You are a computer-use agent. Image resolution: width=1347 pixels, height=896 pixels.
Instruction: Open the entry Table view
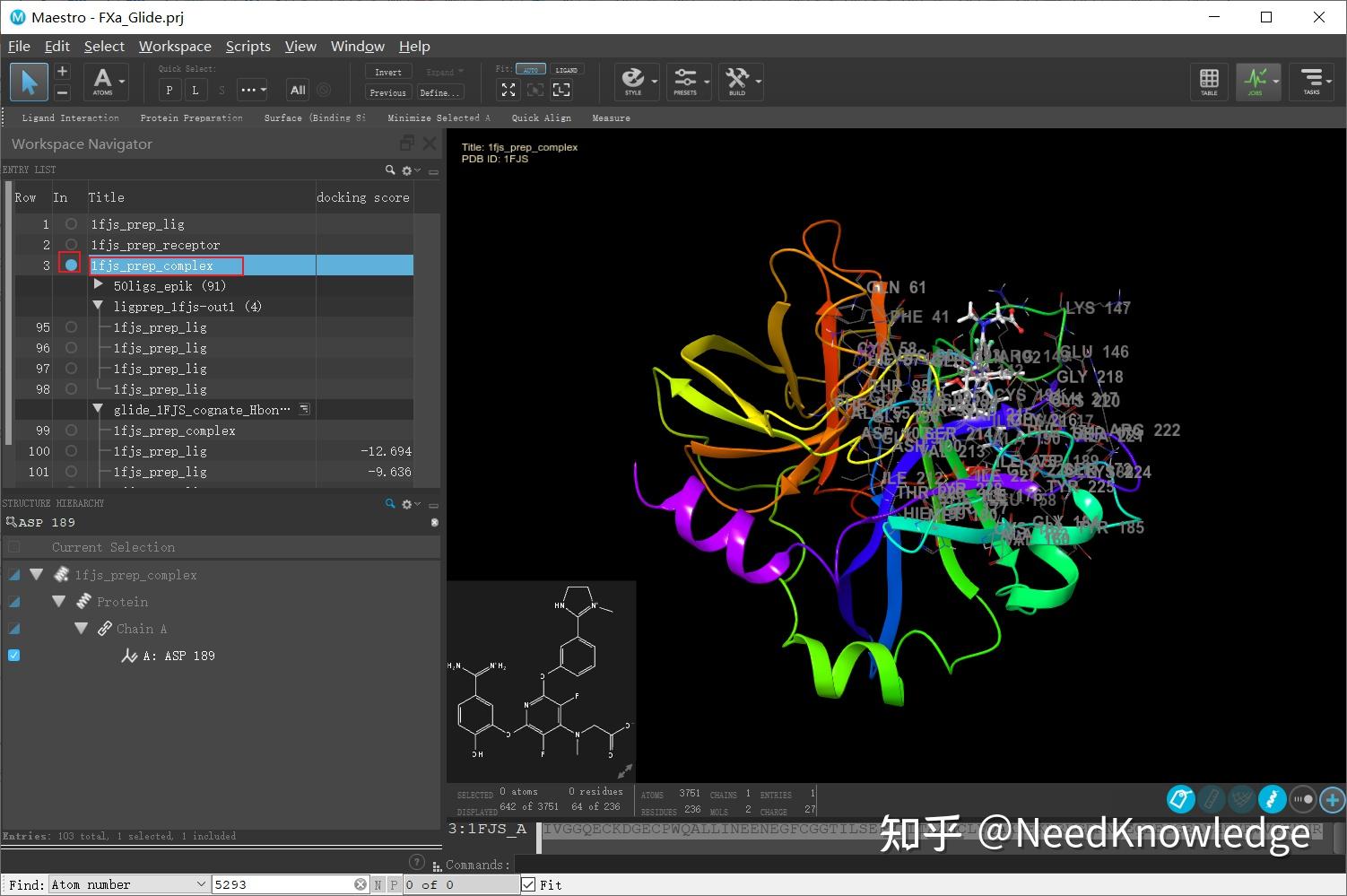click(x=1209, y=82)
